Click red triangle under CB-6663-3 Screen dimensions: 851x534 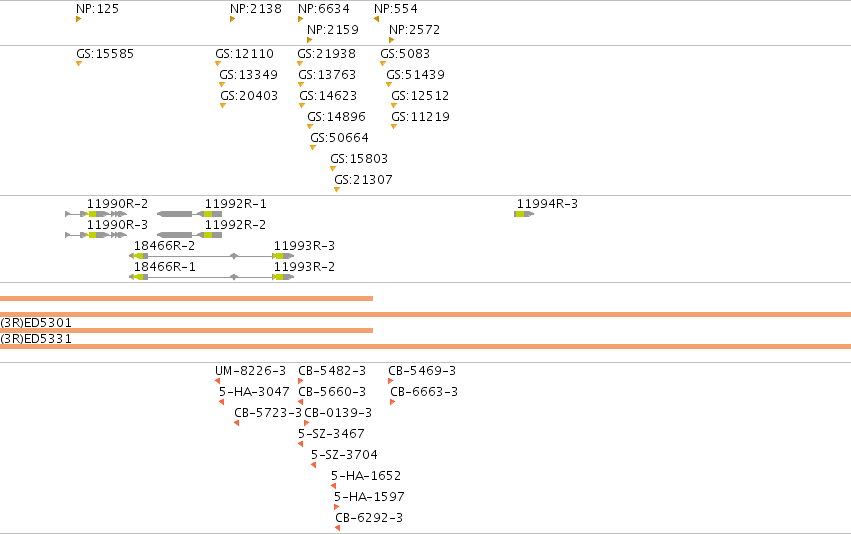(x=392, y=402)
